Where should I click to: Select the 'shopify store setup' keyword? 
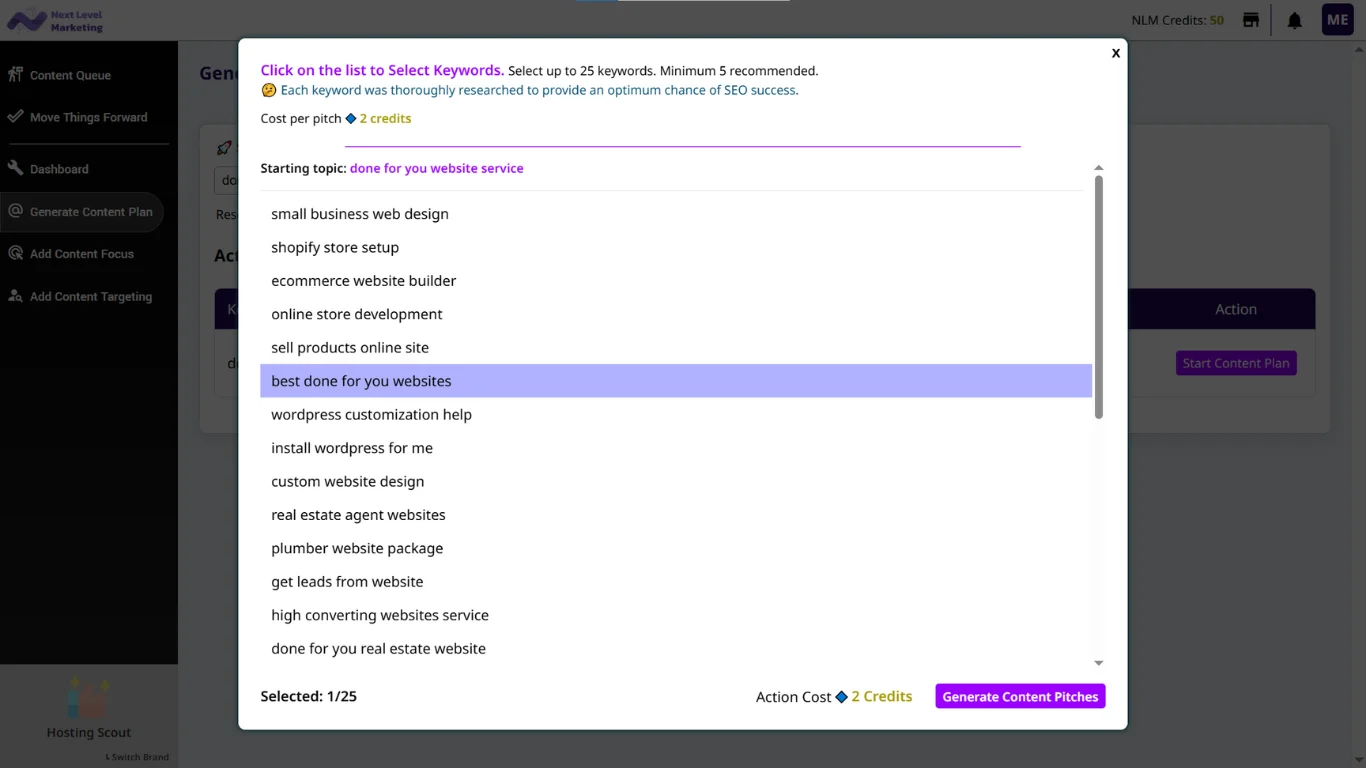pyautogui.click(x=335, y=248)
